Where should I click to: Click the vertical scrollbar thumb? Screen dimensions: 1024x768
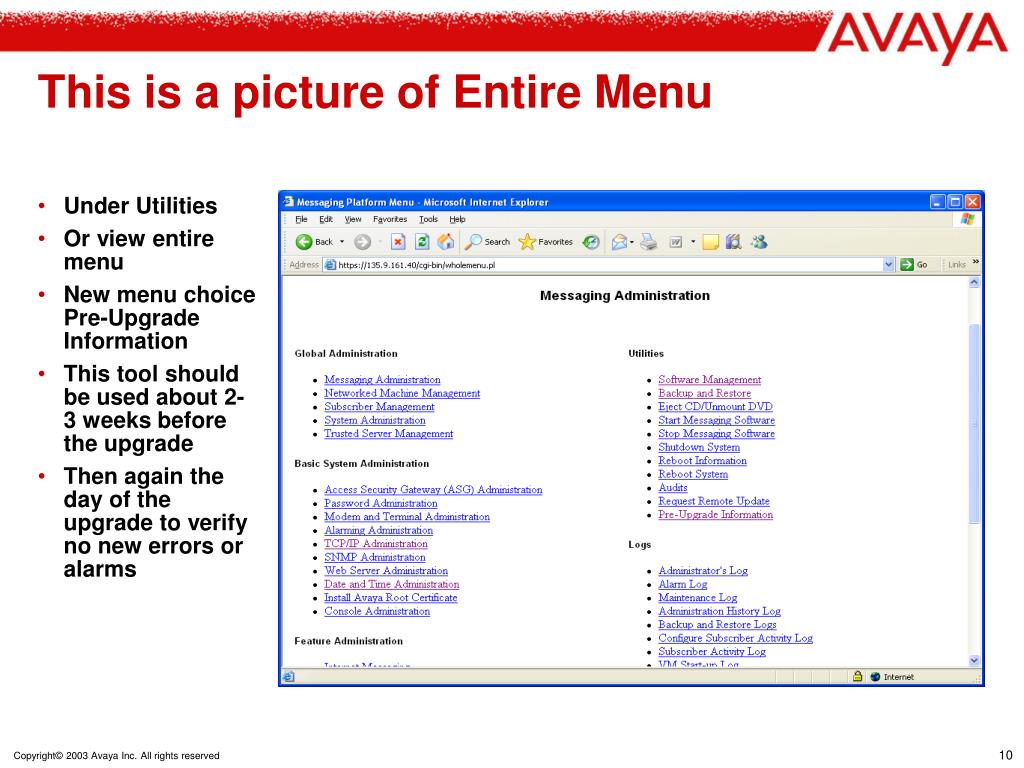[x=974, y=423]
